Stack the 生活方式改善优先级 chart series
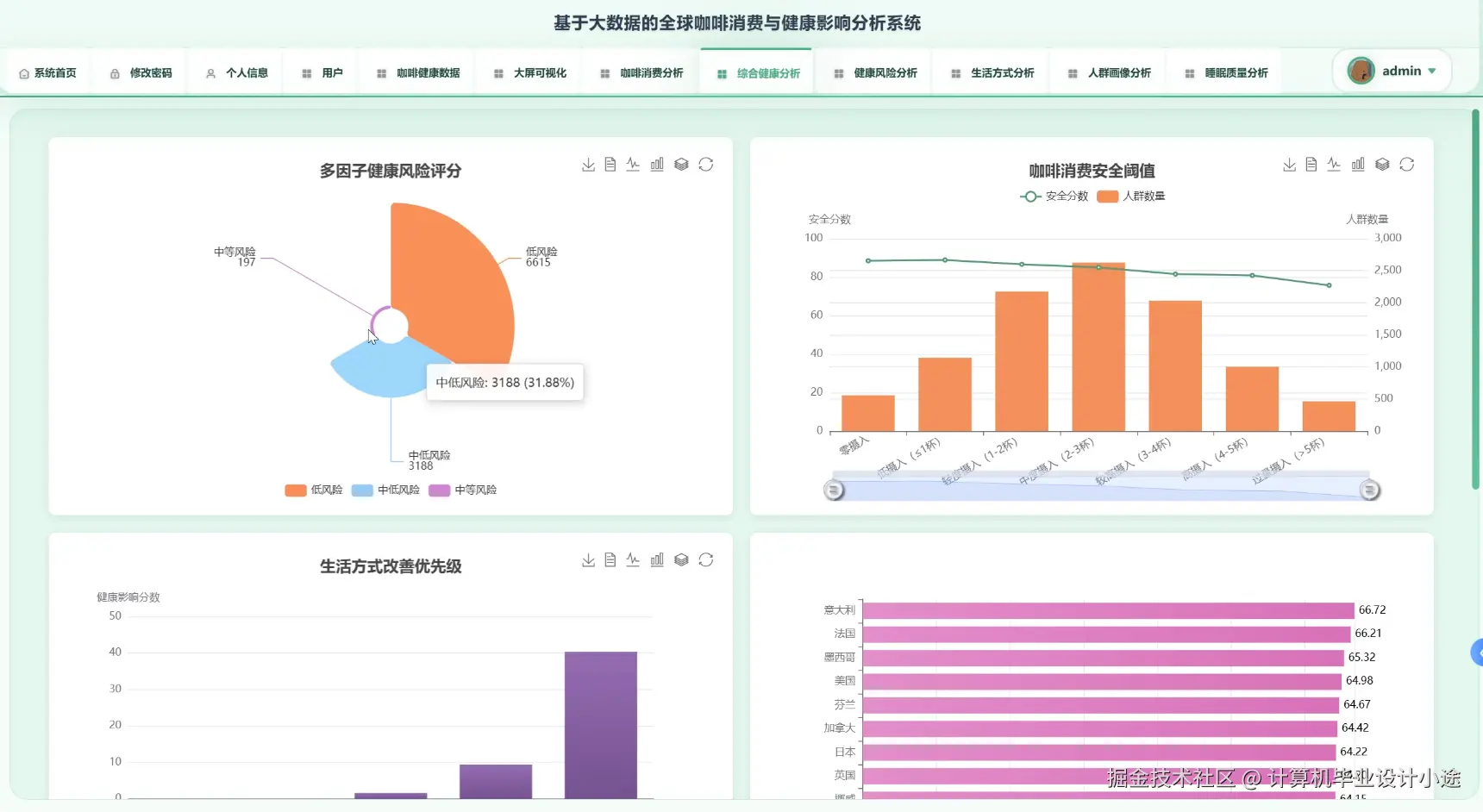 click(x=681, y=560)
